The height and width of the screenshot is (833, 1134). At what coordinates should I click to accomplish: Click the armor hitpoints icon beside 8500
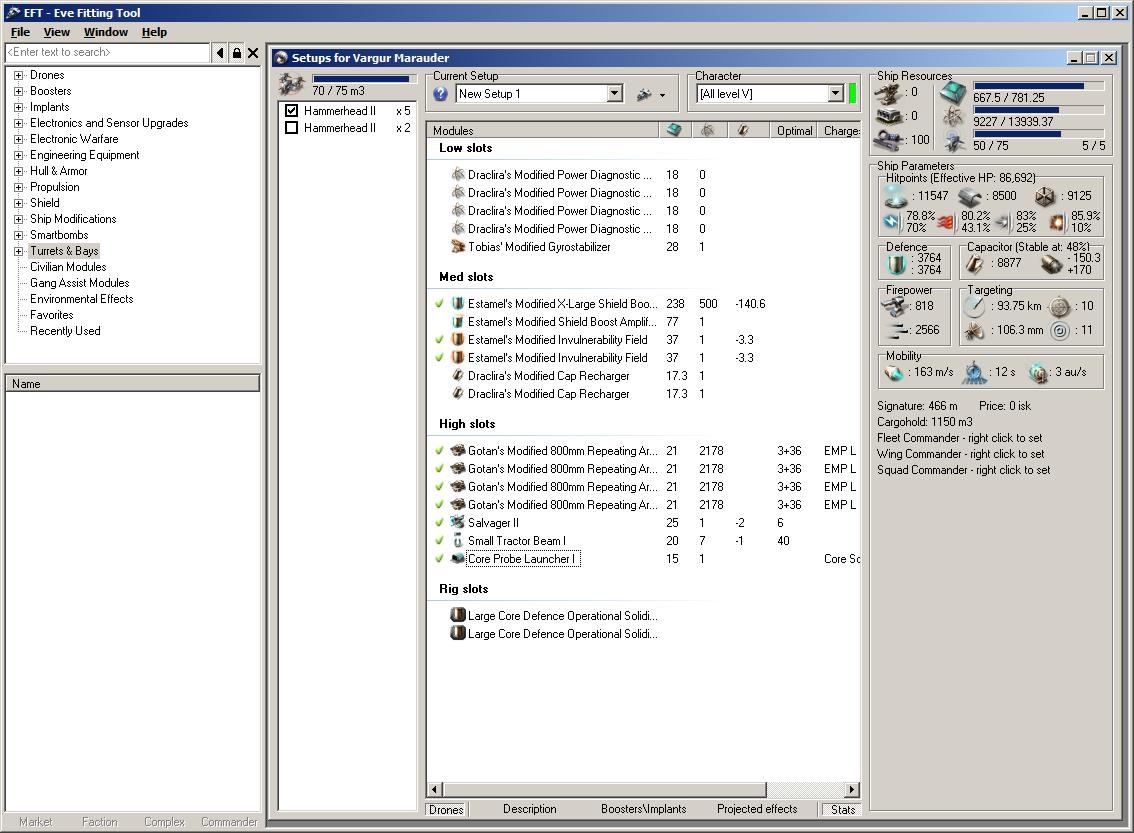coord(970,196)
